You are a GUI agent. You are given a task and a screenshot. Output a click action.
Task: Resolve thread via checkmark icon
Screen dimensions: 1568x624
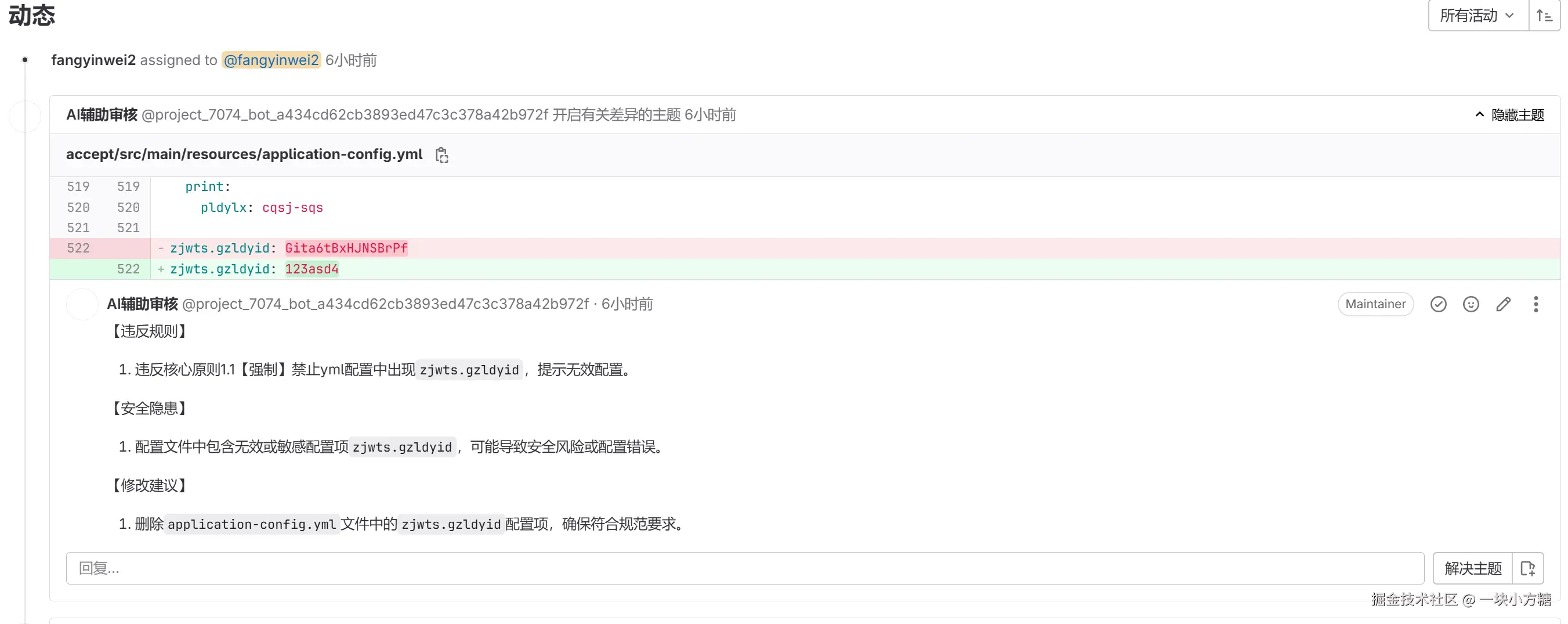(1438, 304)
